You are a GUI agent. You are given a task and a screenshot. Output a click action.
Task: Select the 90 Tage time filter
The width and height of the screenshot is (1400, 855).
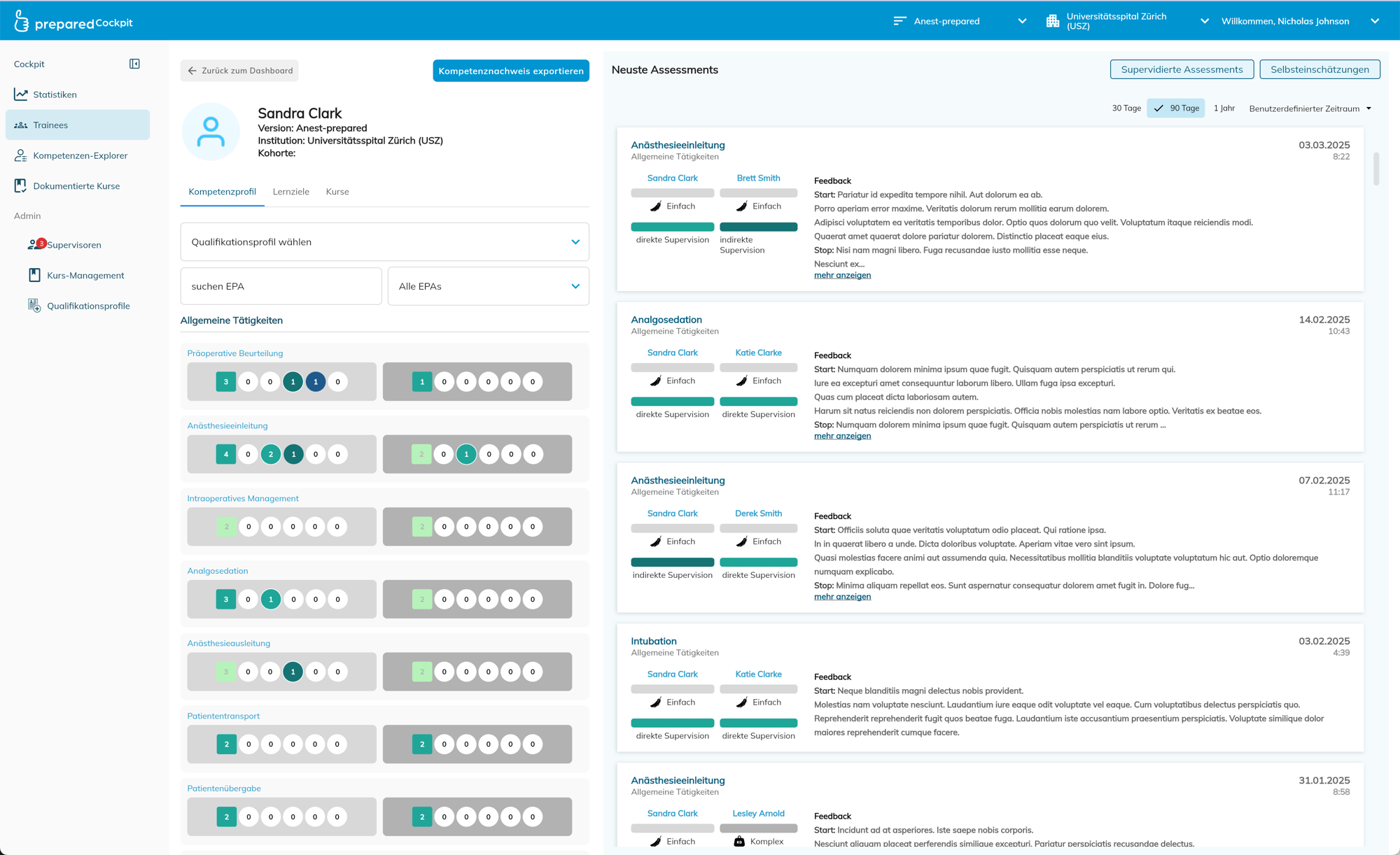tap(1176, 108)
